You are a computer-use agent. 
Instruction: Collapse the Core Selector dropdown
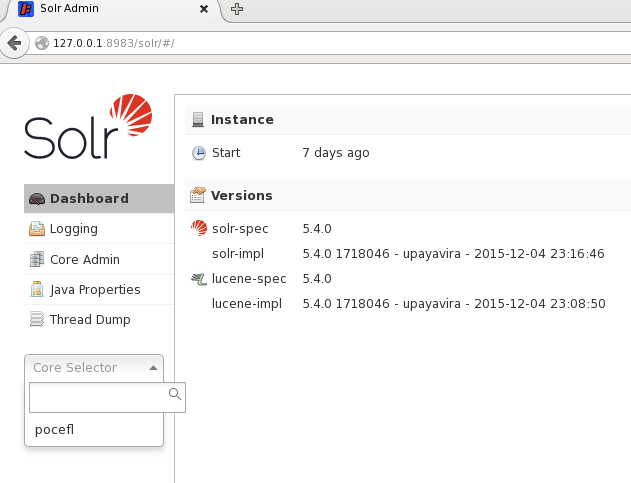click(x=94, y=368)
